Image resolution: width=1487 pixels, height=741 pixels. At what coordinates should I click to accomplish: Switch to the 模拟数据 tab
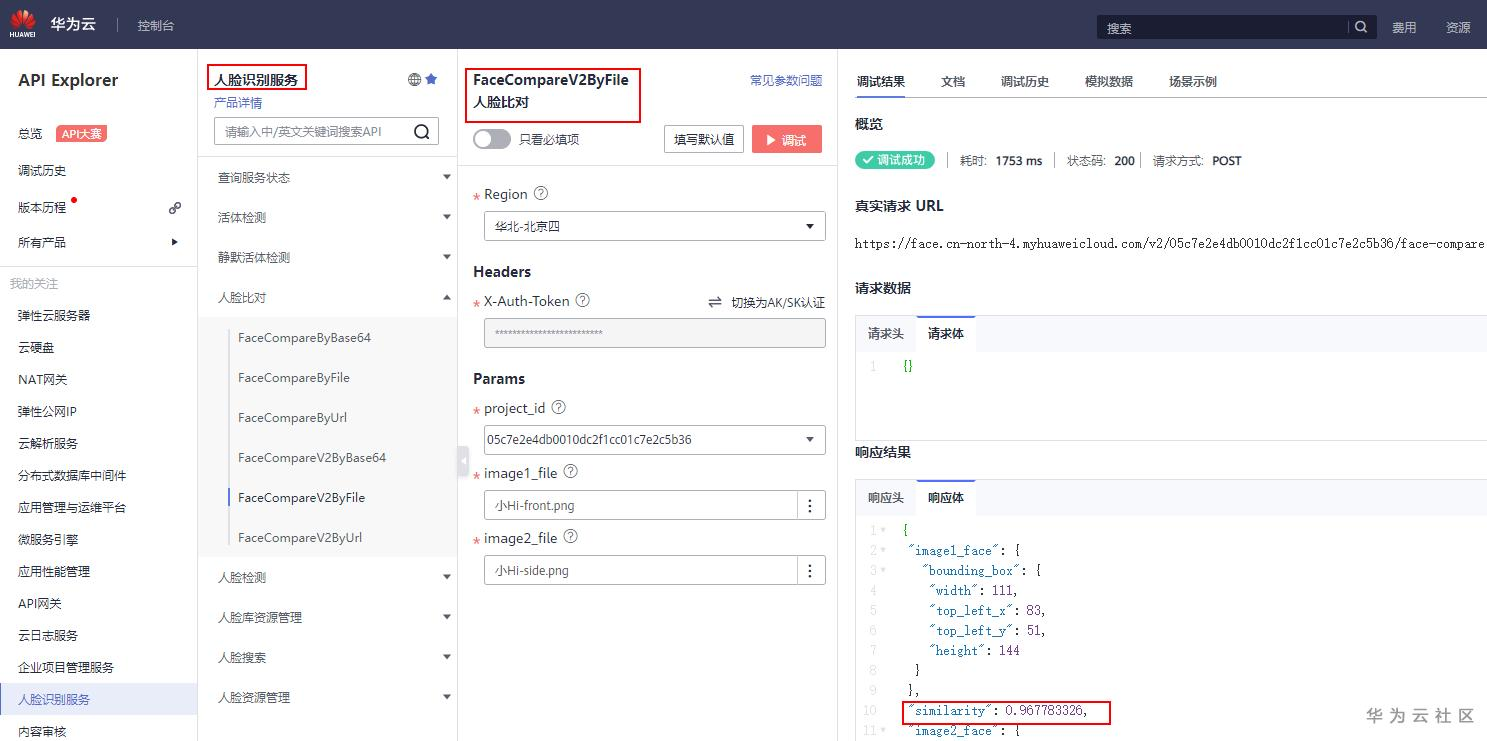tap(1109, 82)
